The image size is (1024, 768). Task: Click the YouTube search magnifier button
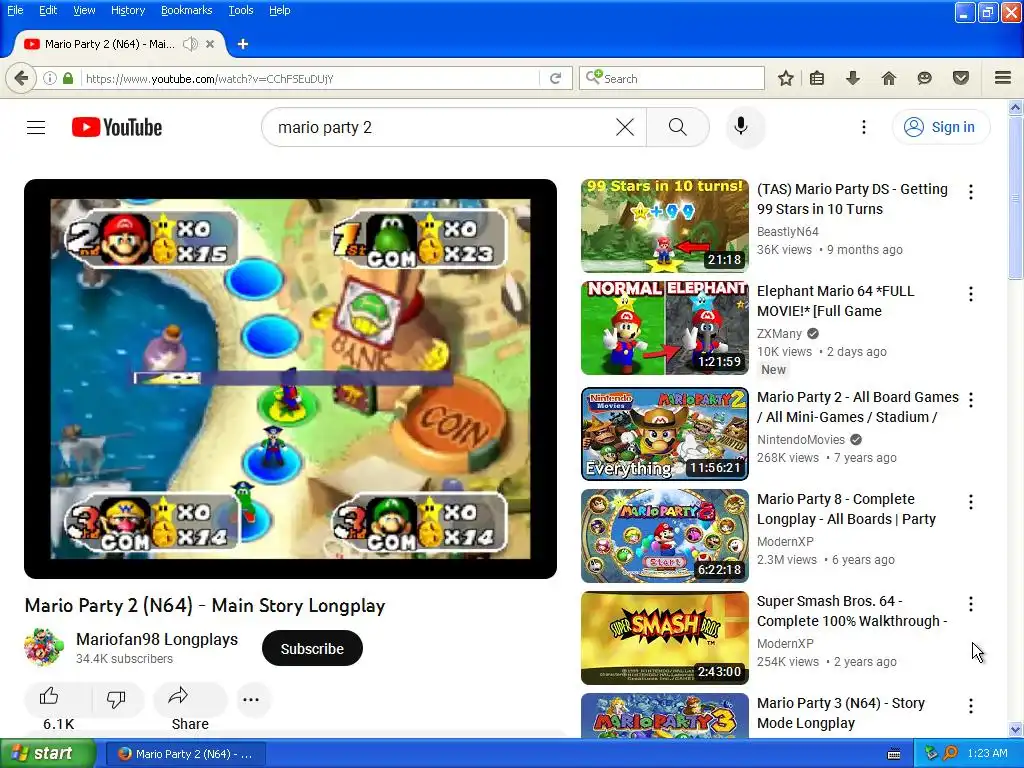click(x=678, y=127)
